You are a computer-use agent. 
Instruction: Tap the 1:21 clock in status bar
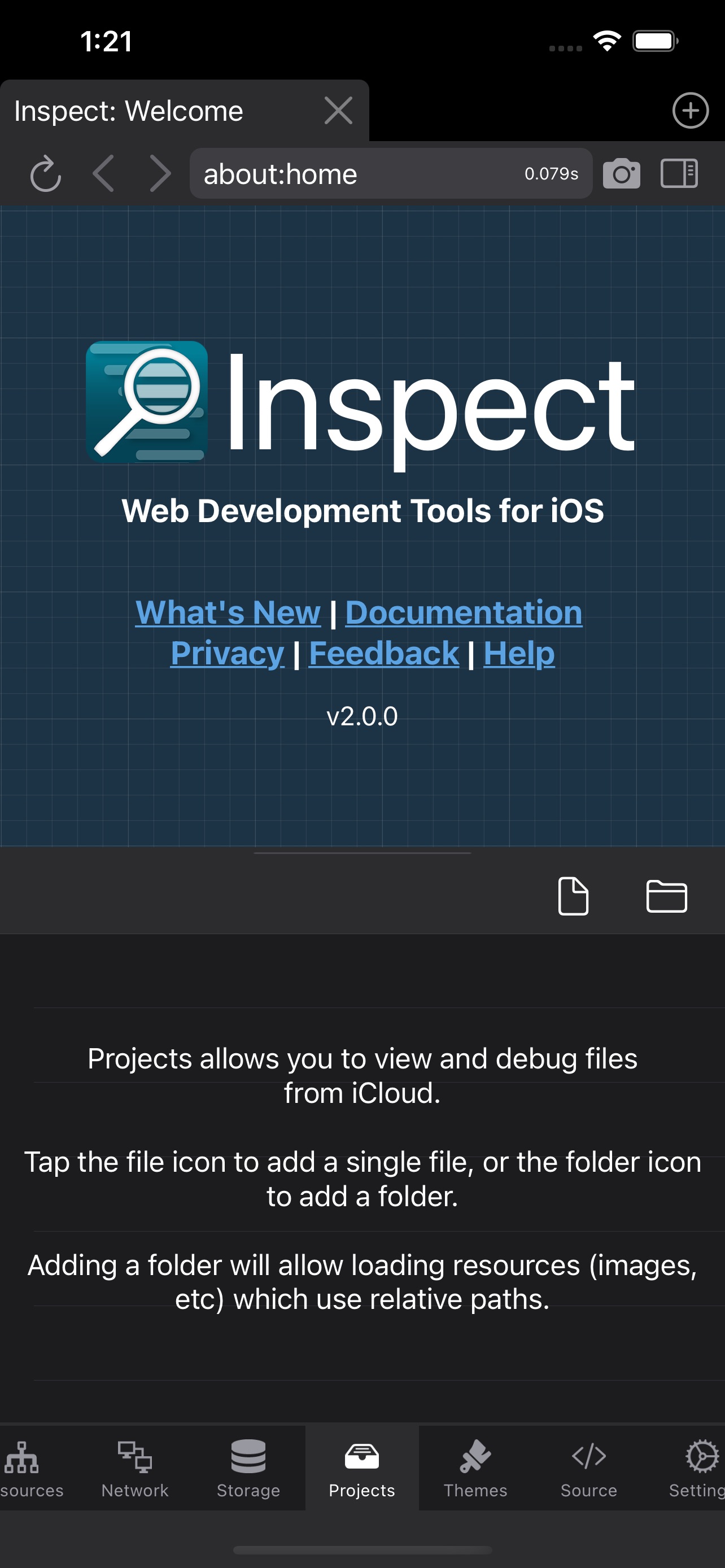point(107,41)
